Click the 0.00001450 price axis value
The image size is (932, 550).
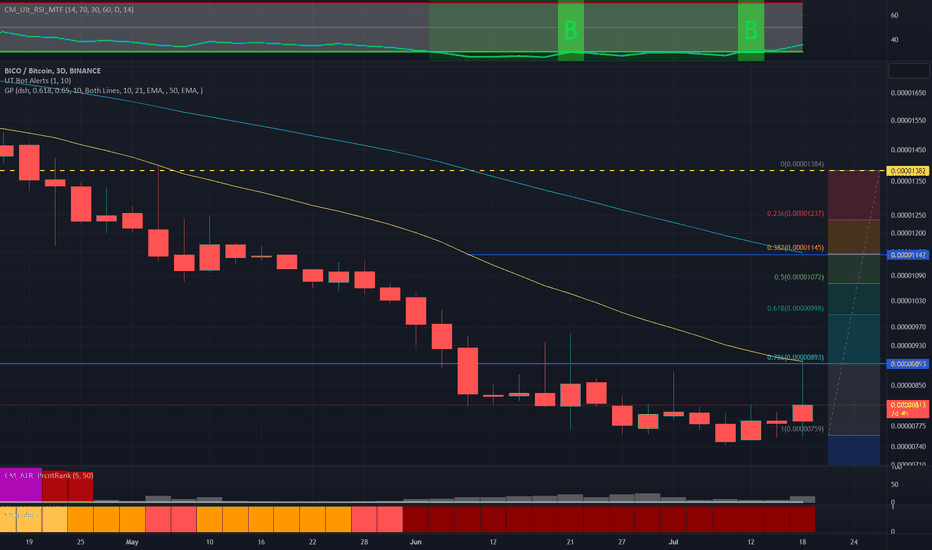908,150
